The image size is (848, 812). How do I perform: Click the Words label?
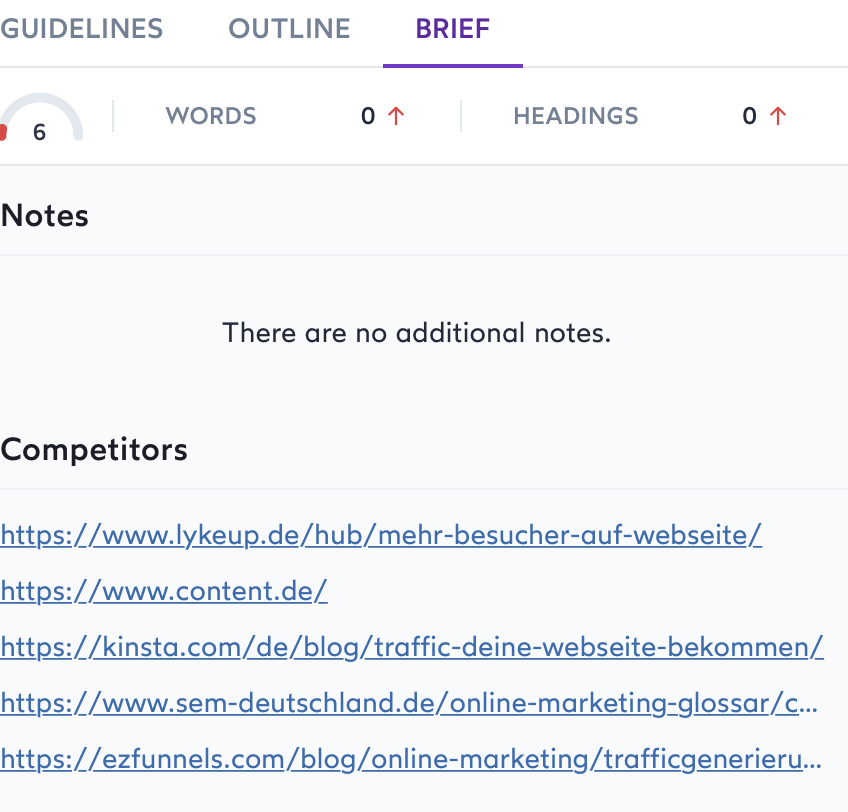pos(211,116)
